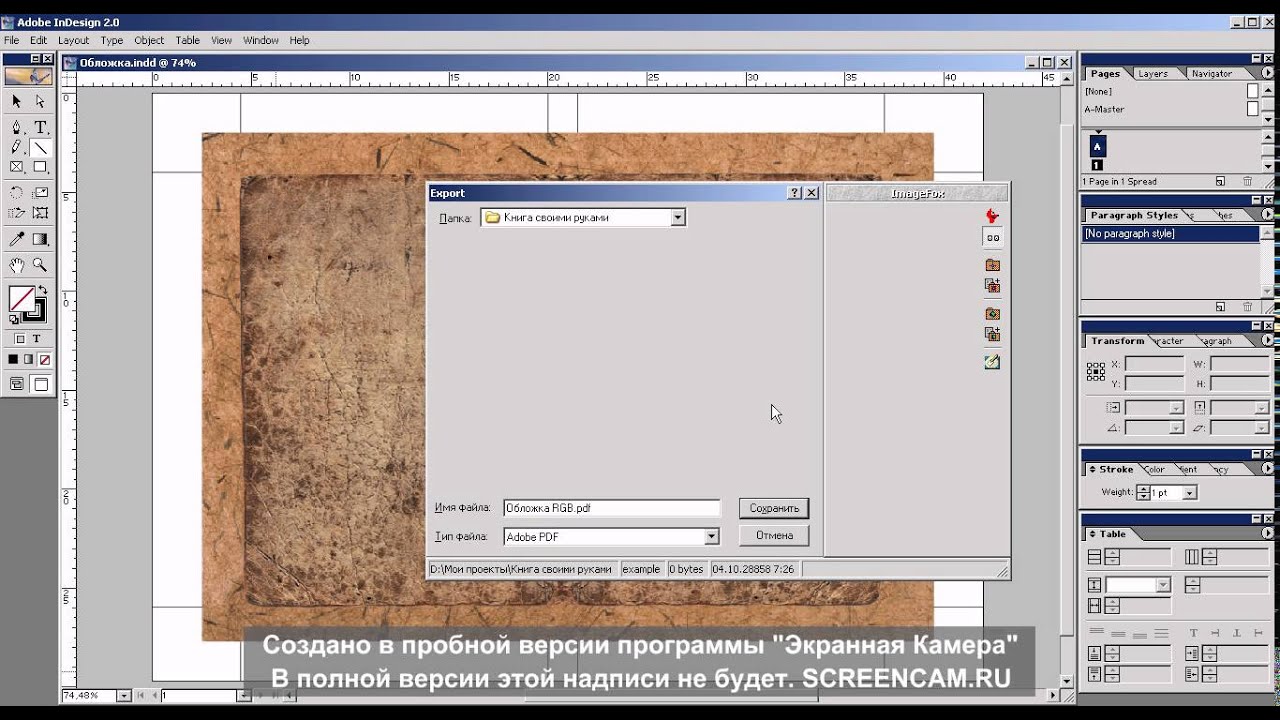Open the Transform palette flyout menu
Image resolution: width=1280 pixels, height=720 pixels.
[1267, 341]
